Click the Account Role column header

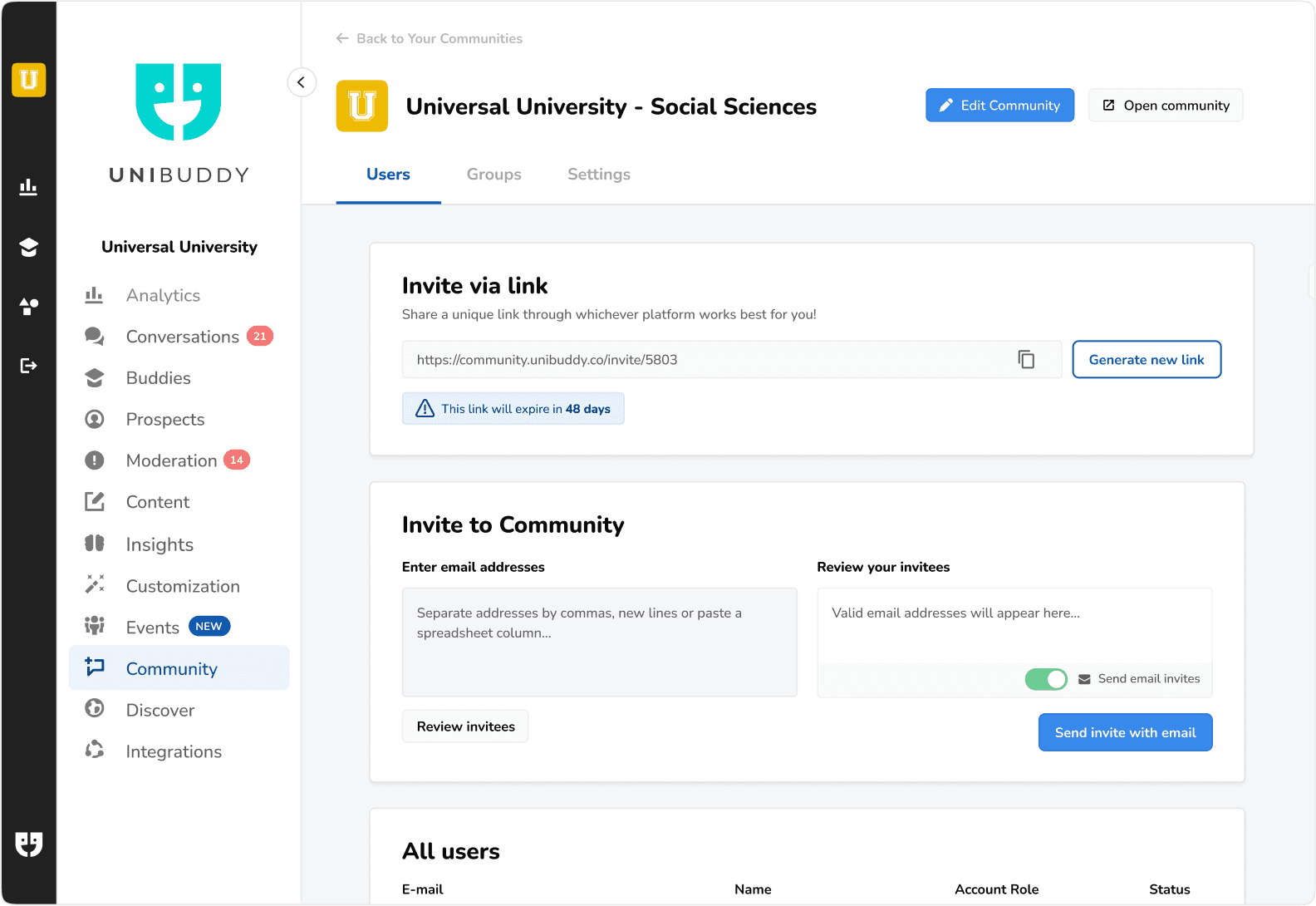(996, 889)
